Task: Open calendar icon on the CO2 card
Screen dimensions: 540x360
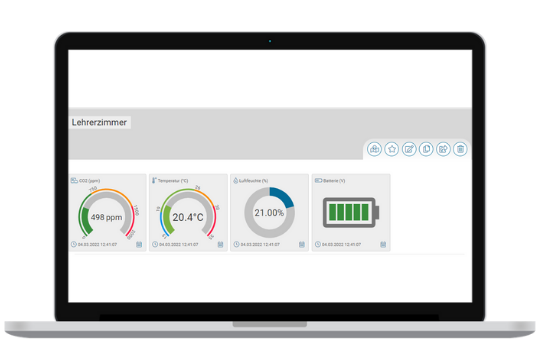Action: coord(139,244)
